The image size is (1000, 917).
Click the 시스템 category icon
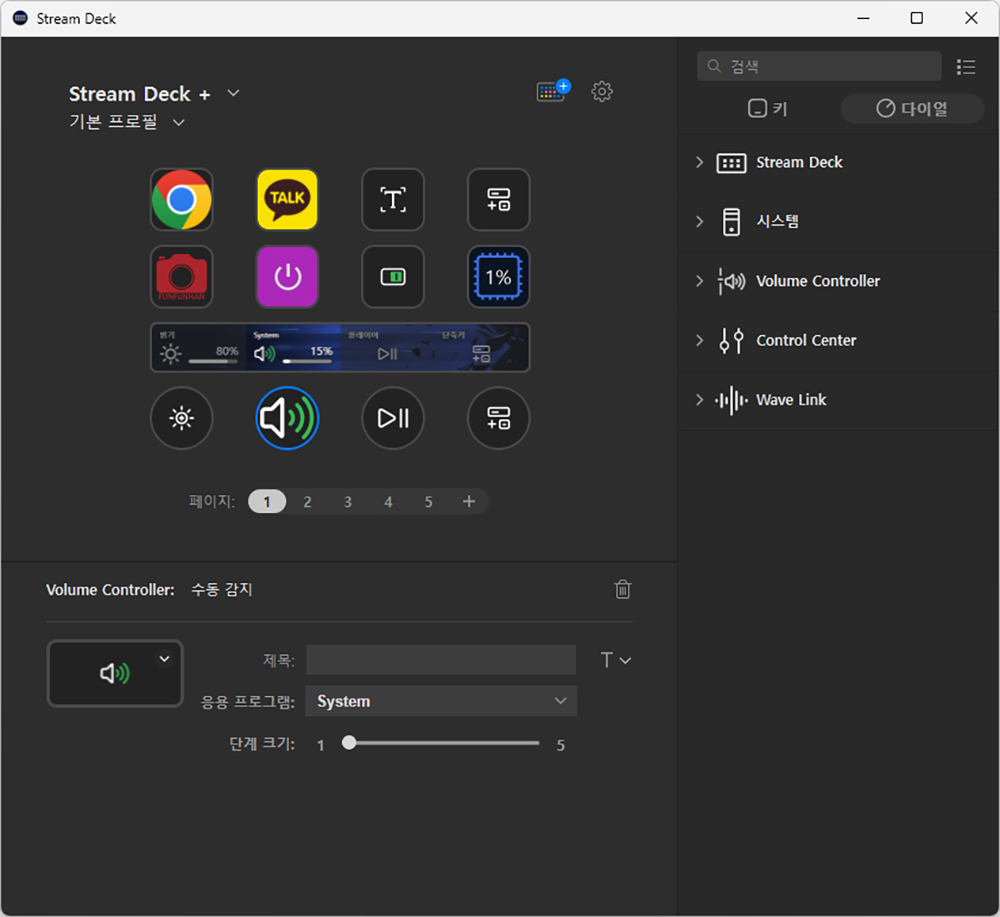[x=732, y=222]
